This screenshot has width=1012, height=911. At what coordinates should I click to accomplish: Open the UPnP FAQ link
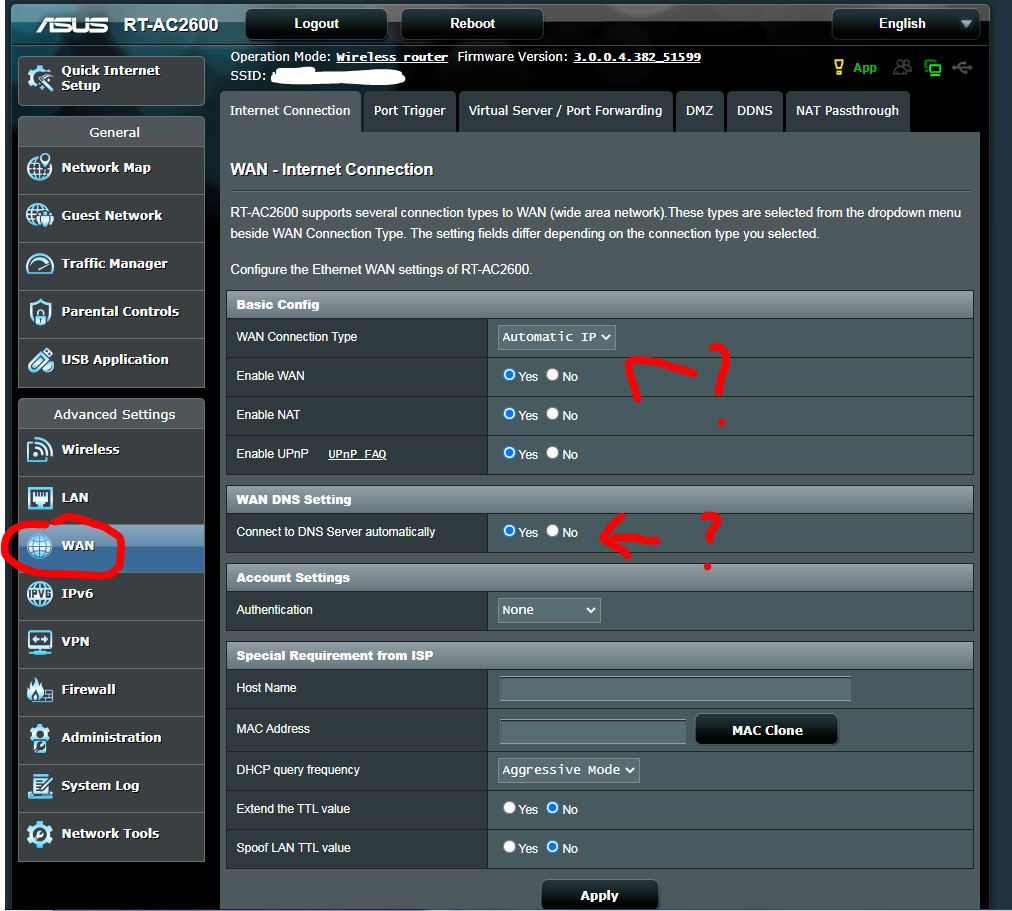pyautogui.click(x=357, y=454)
